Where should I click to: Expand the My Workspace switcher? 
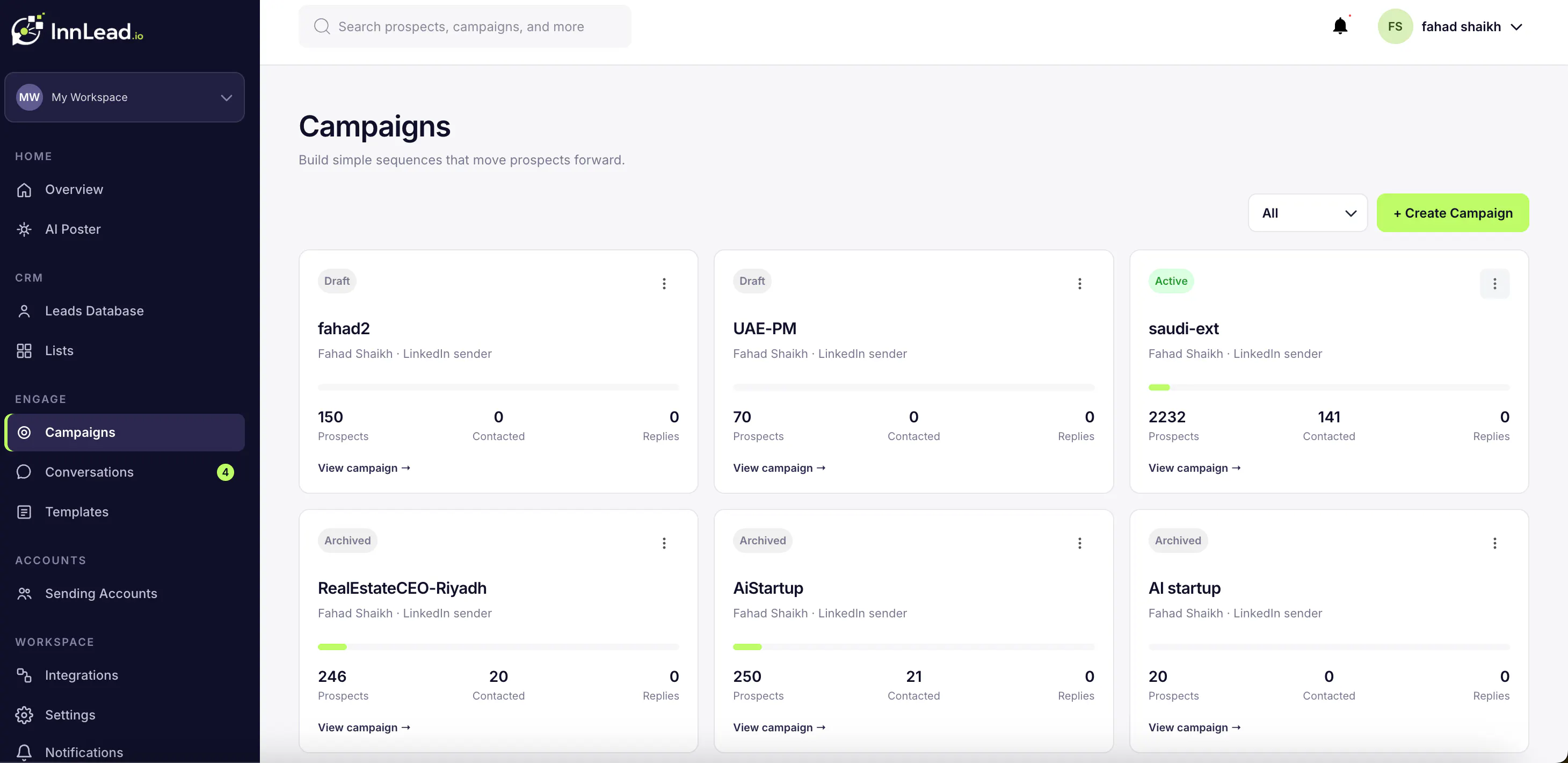pos(124,97)
